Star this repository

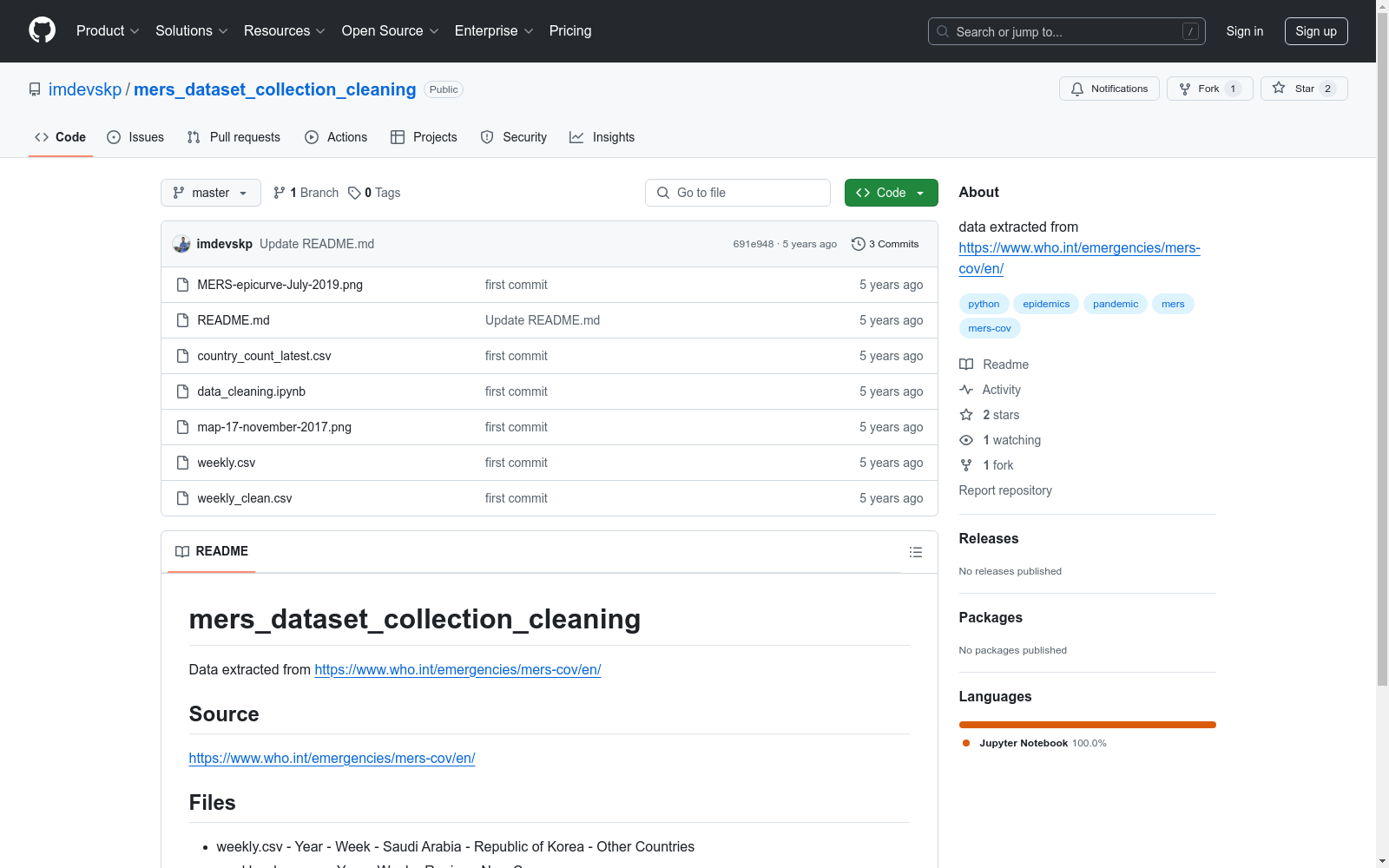click(1304, 89)
